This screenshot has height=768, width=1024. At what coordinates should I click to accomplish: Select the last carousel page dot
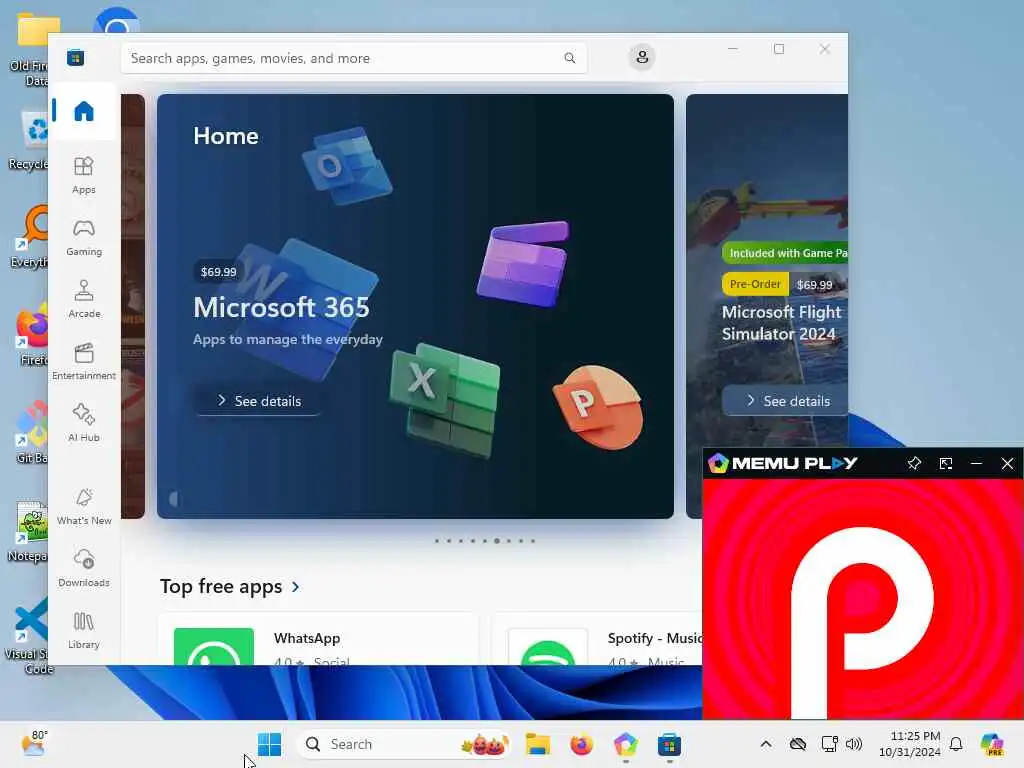click(533, 541)
